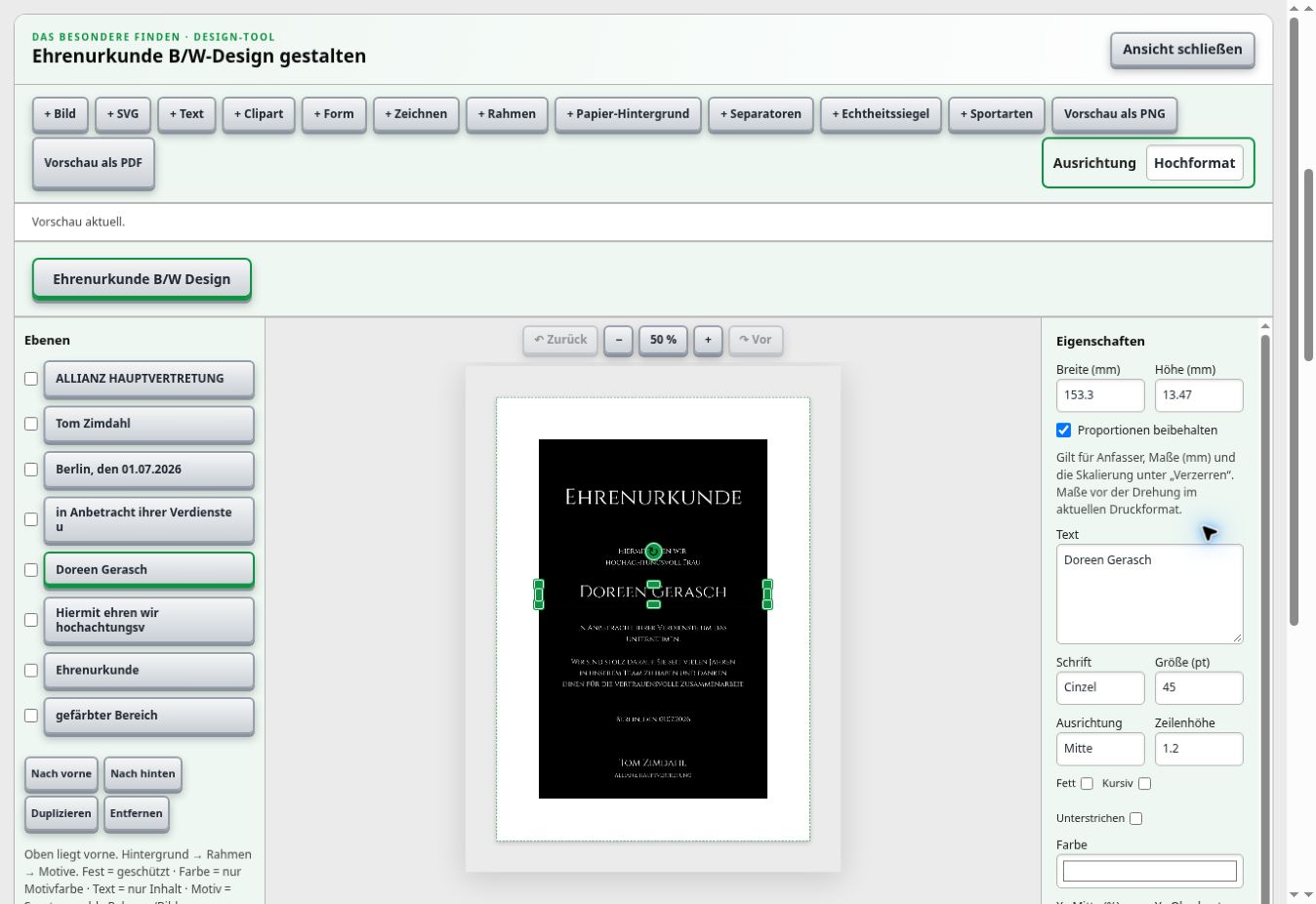Viewport: 1316px width, 904px height.
Task: Click the Zurück undo button
Action: pos(560,340)
